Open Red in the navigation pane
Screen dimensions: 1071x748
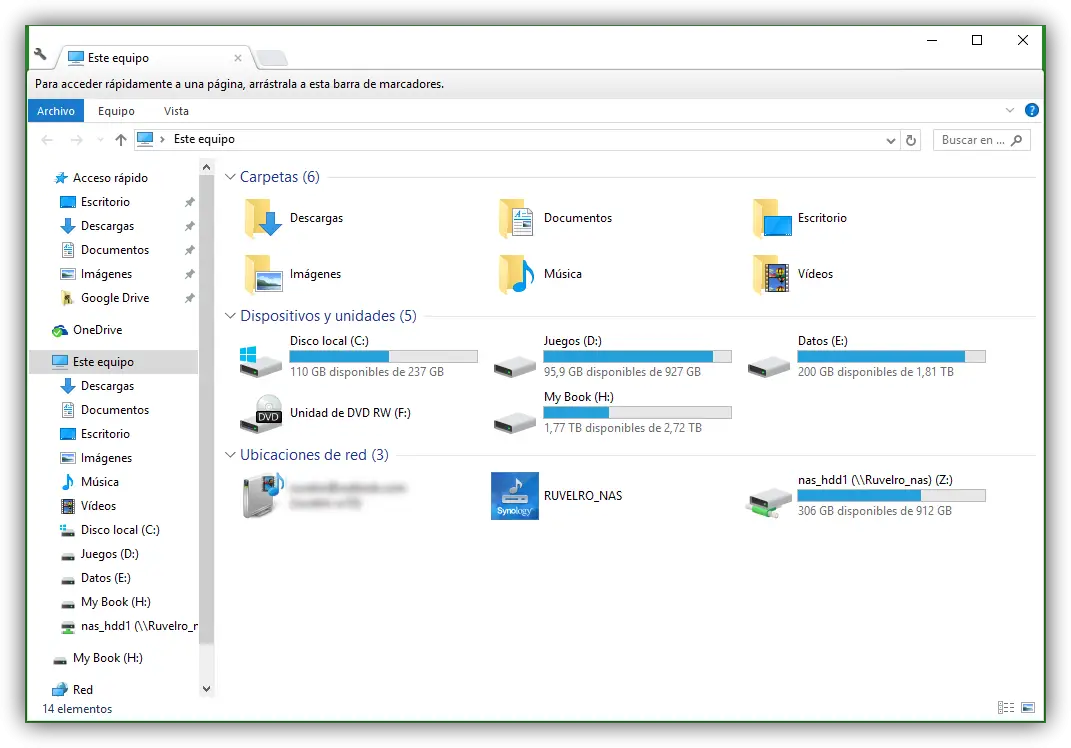tap(83, 690)
